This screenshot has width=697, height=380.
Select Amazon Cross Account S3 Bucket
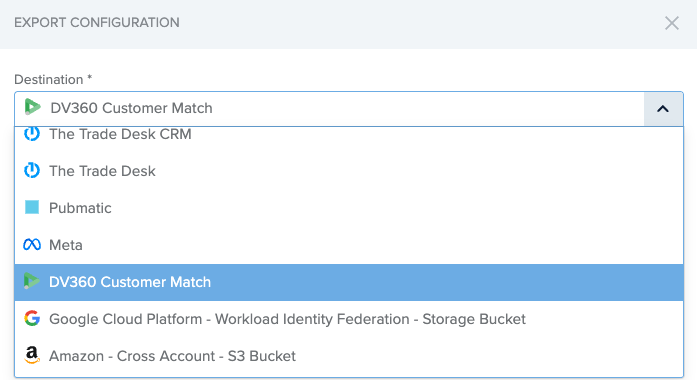[x=349, y=356]
